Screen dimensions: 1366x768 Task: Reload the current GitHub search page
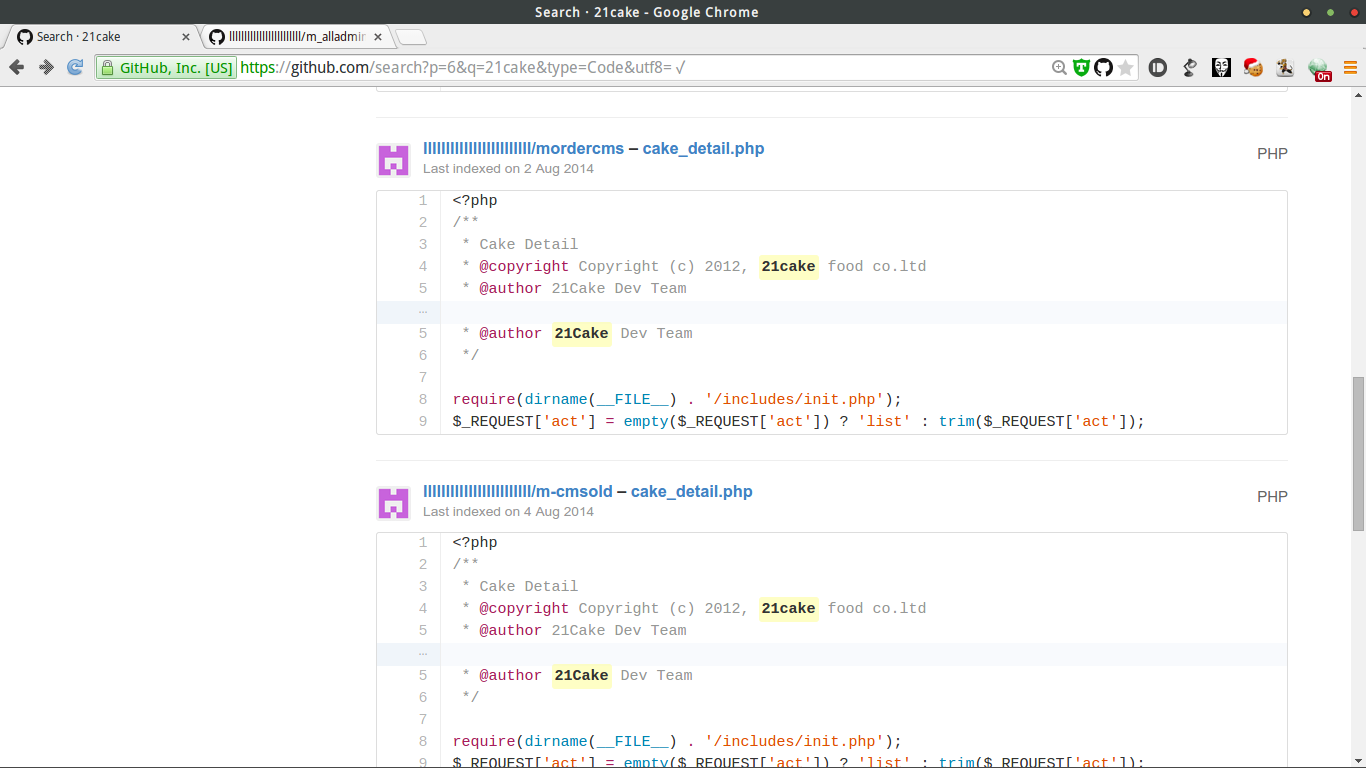pyautogui.click(x=75, y=67)
